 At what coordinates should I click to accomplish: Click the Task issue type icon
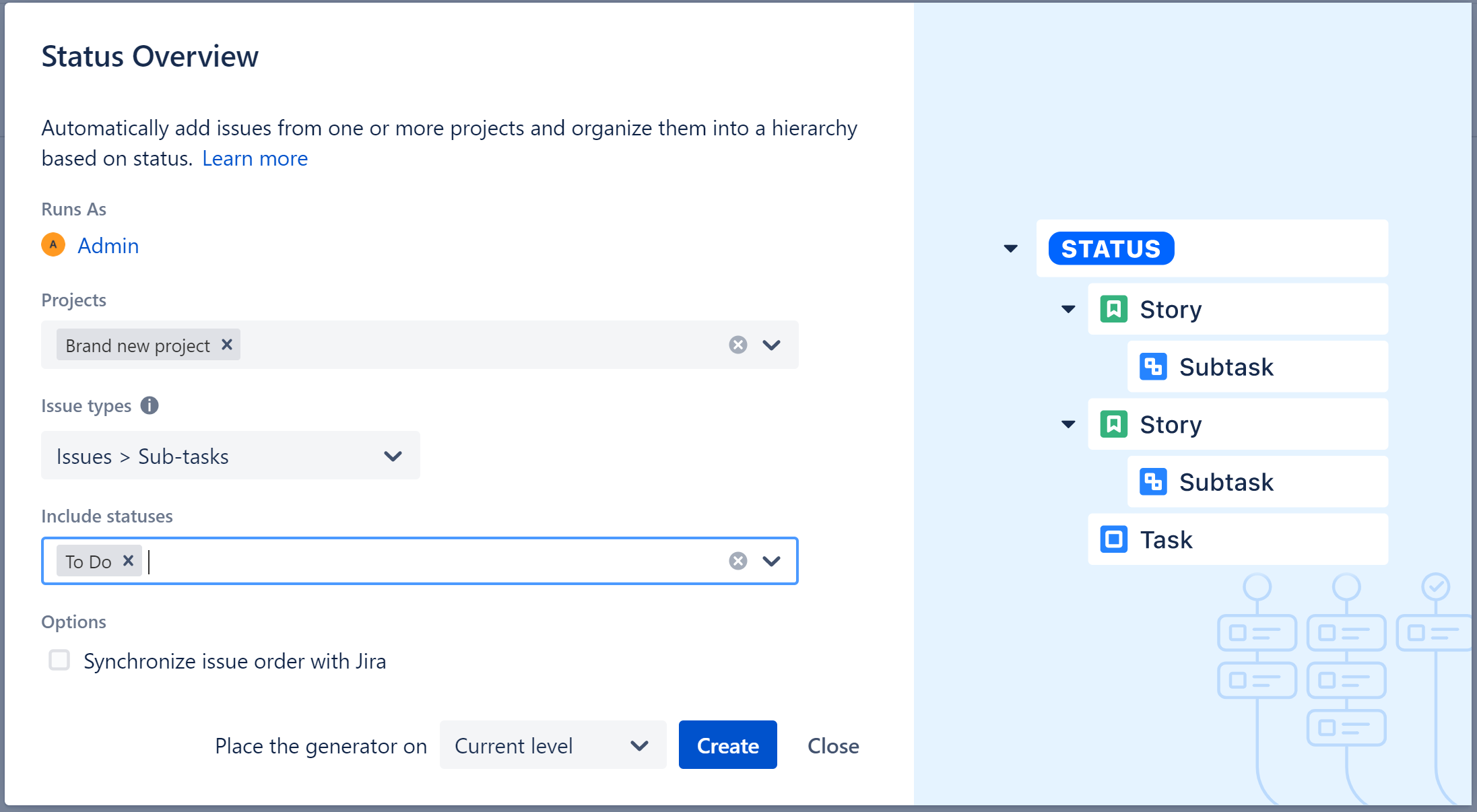click(x=1113, y=539)
